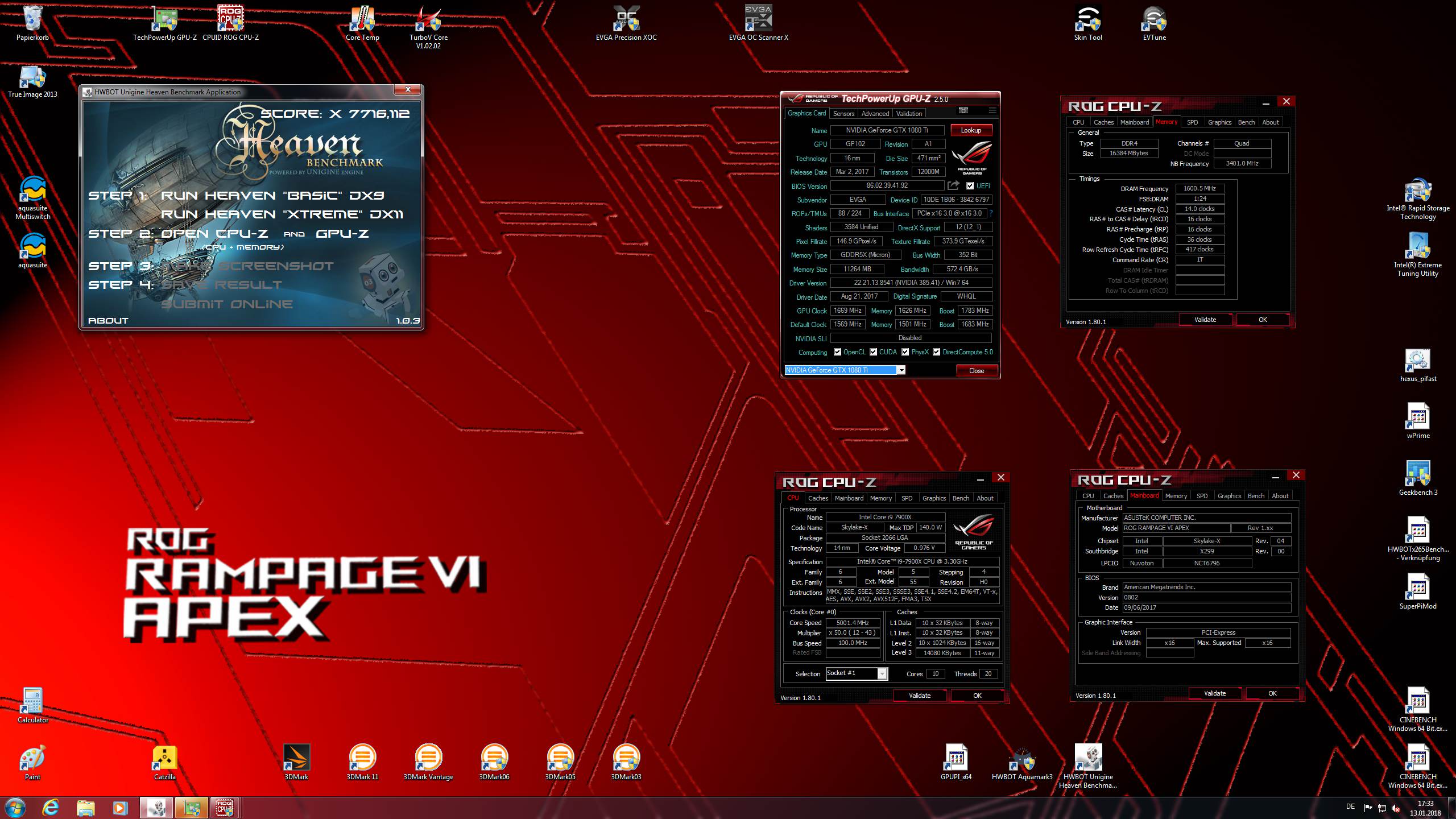
Task: Toggle UEFI checkbox in GPU-Z
Action: (x=970, y=186)
